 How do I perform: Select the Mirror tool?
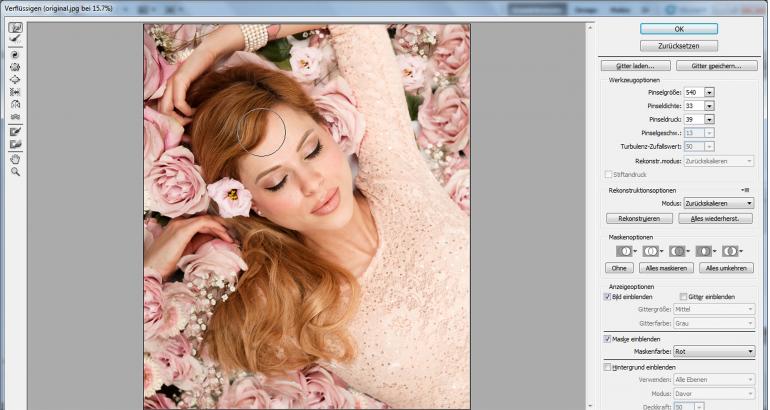(15, 104)
